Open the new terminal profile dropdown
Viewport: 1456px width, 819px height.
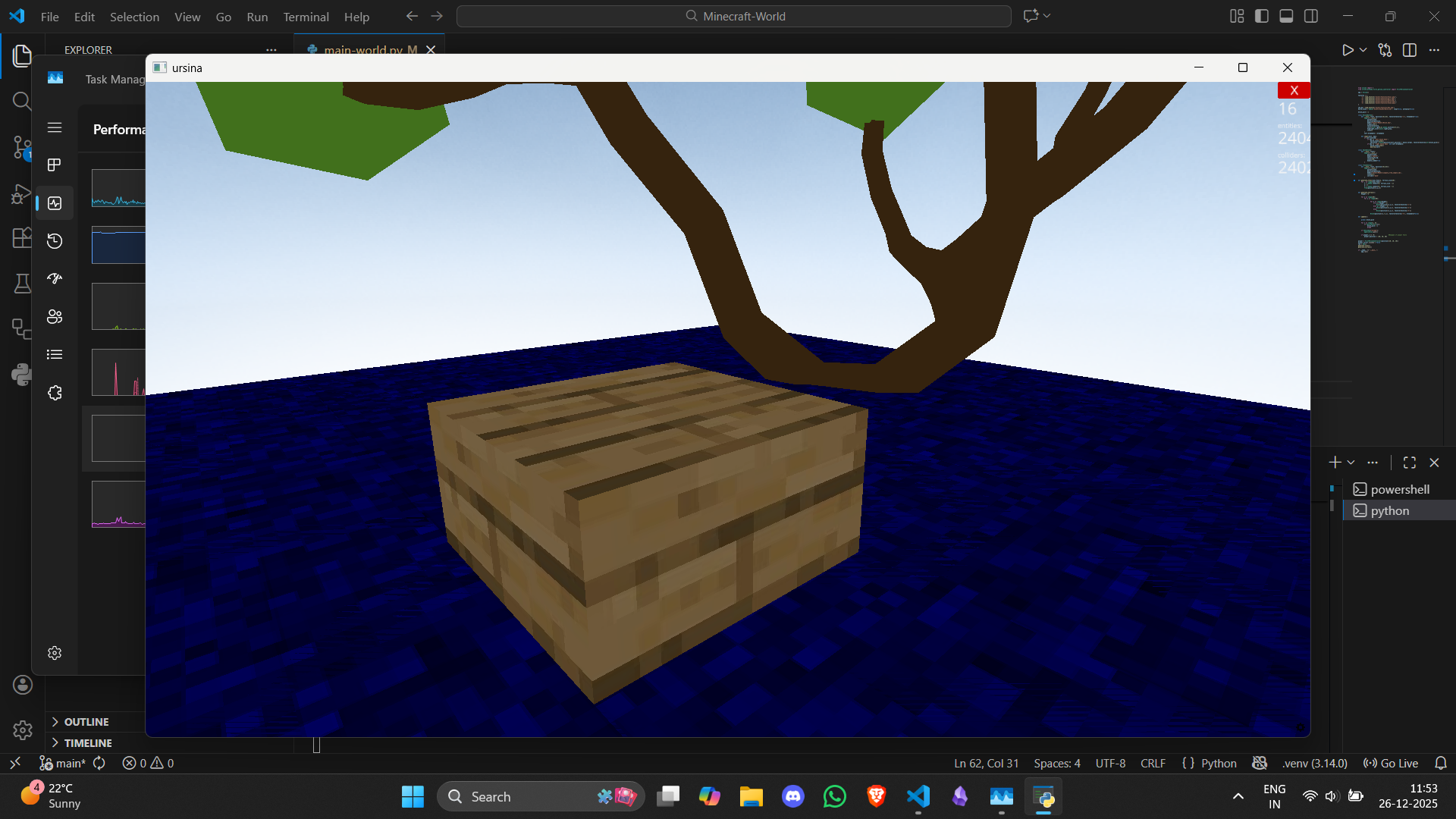click(1351, 462)
